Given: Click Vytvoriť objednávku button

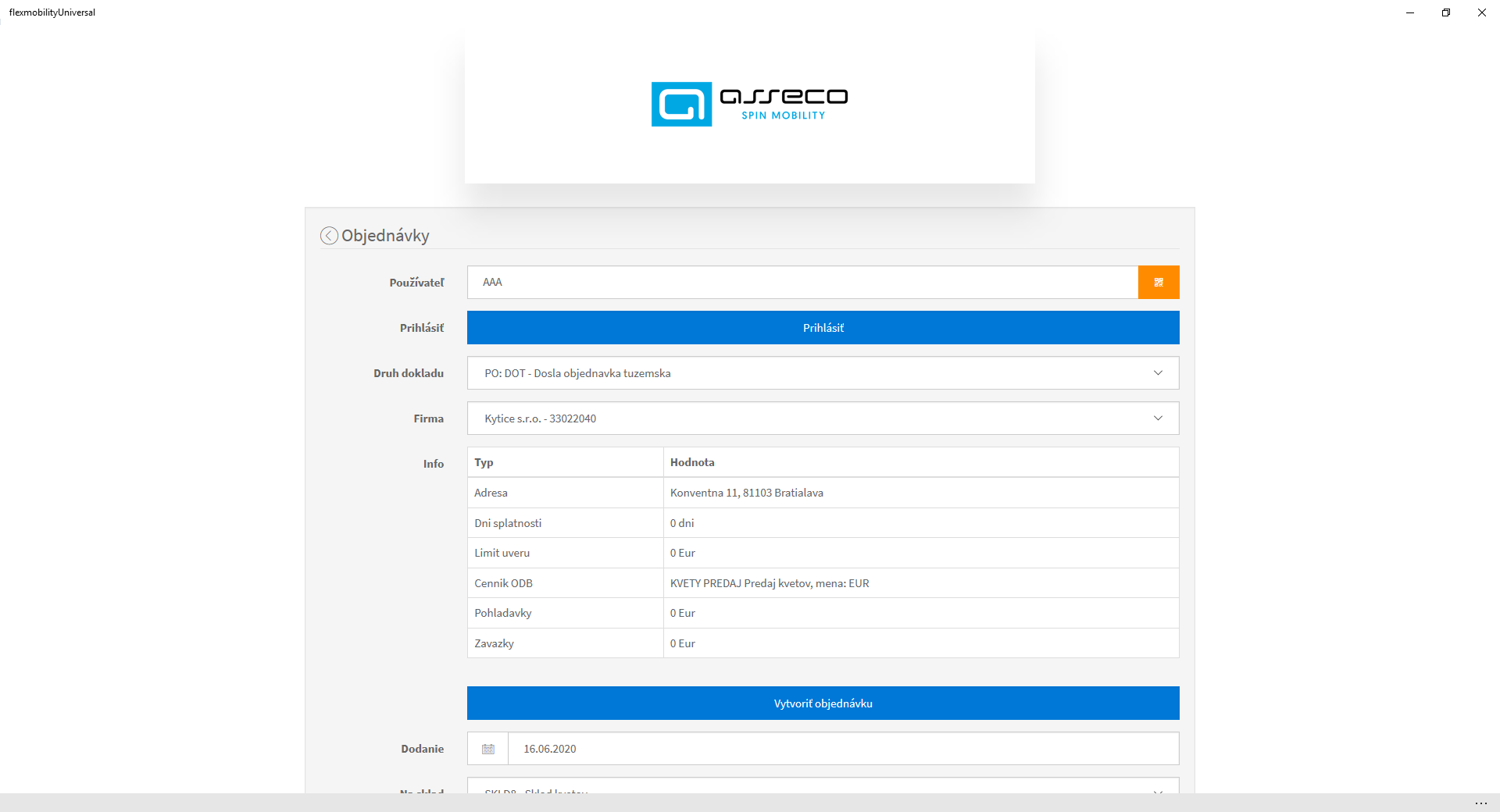Looking at the screenshot, I should (823, 703).
